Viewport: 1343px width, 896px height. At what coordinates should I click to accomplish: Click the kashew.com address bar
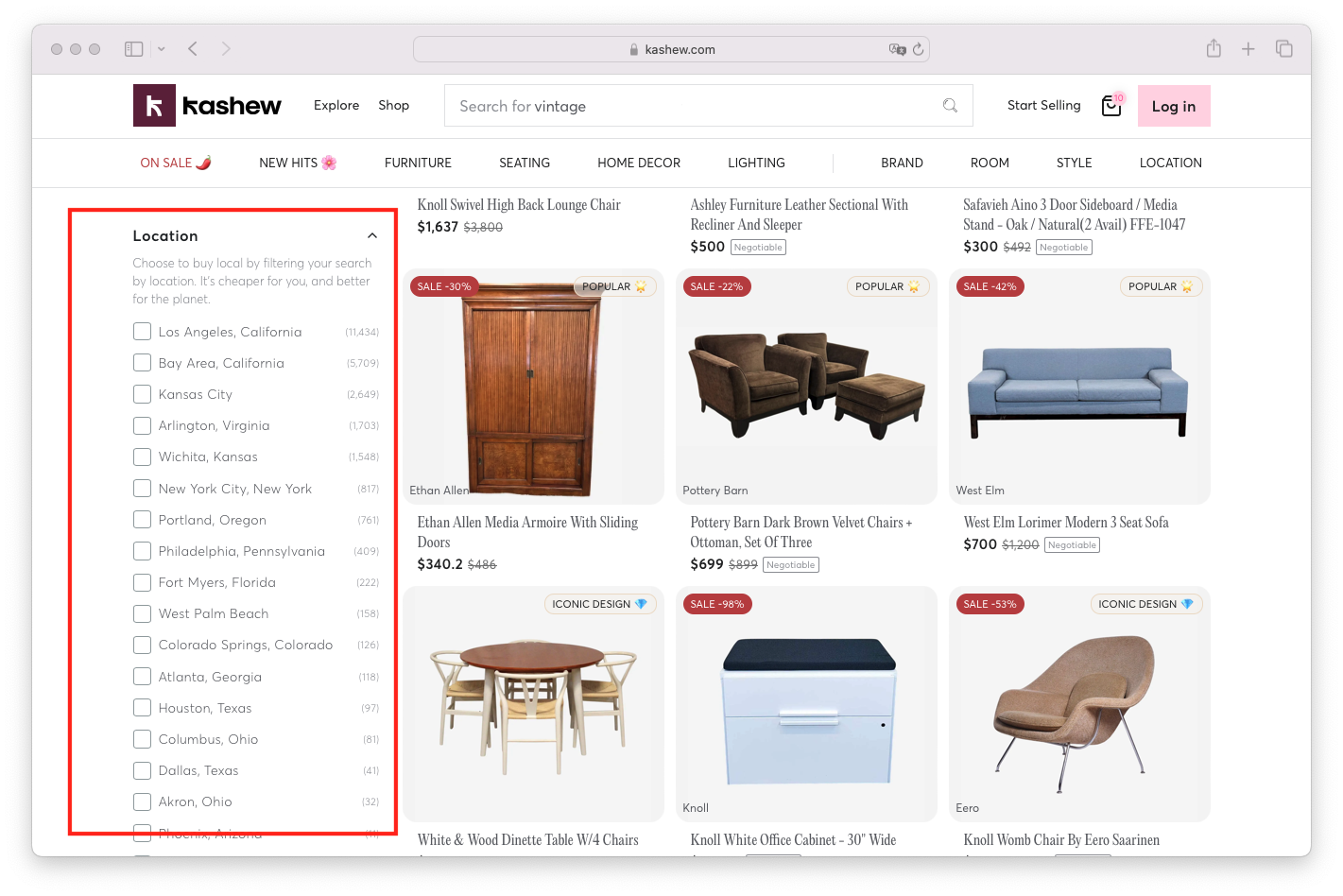point(671,49)
